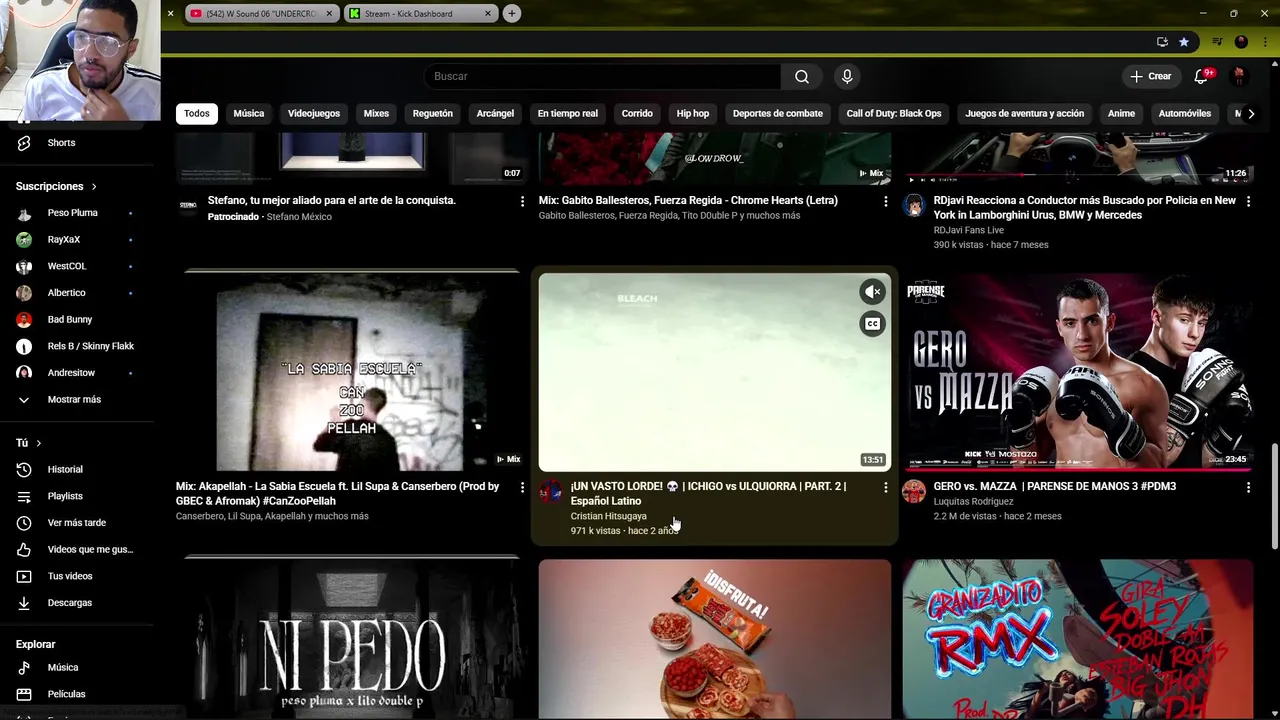
Task: Open the account avatar menu
Action: pos(1238,76)
